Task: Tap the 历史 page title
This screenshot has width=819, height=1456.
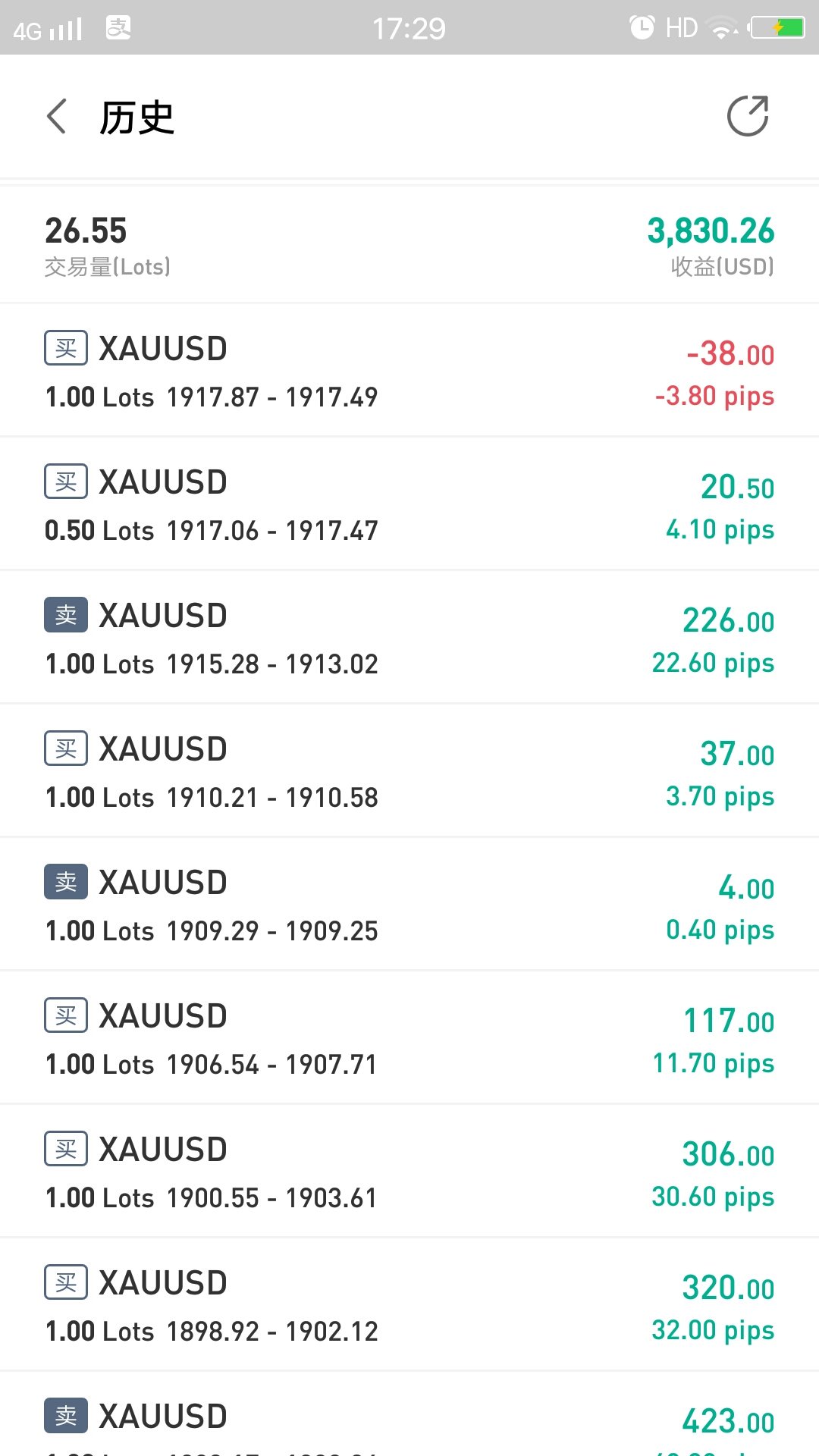Action: click(137, 118)
